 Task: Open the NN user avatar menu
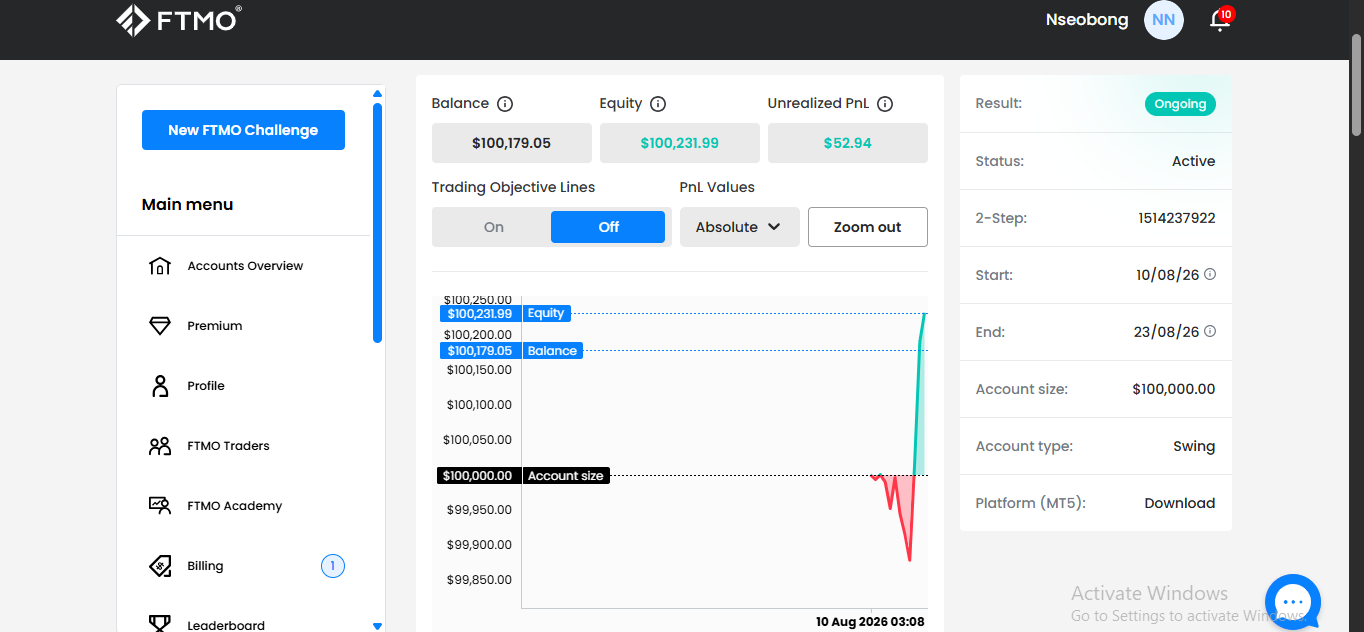click(x=1163, y=20)
